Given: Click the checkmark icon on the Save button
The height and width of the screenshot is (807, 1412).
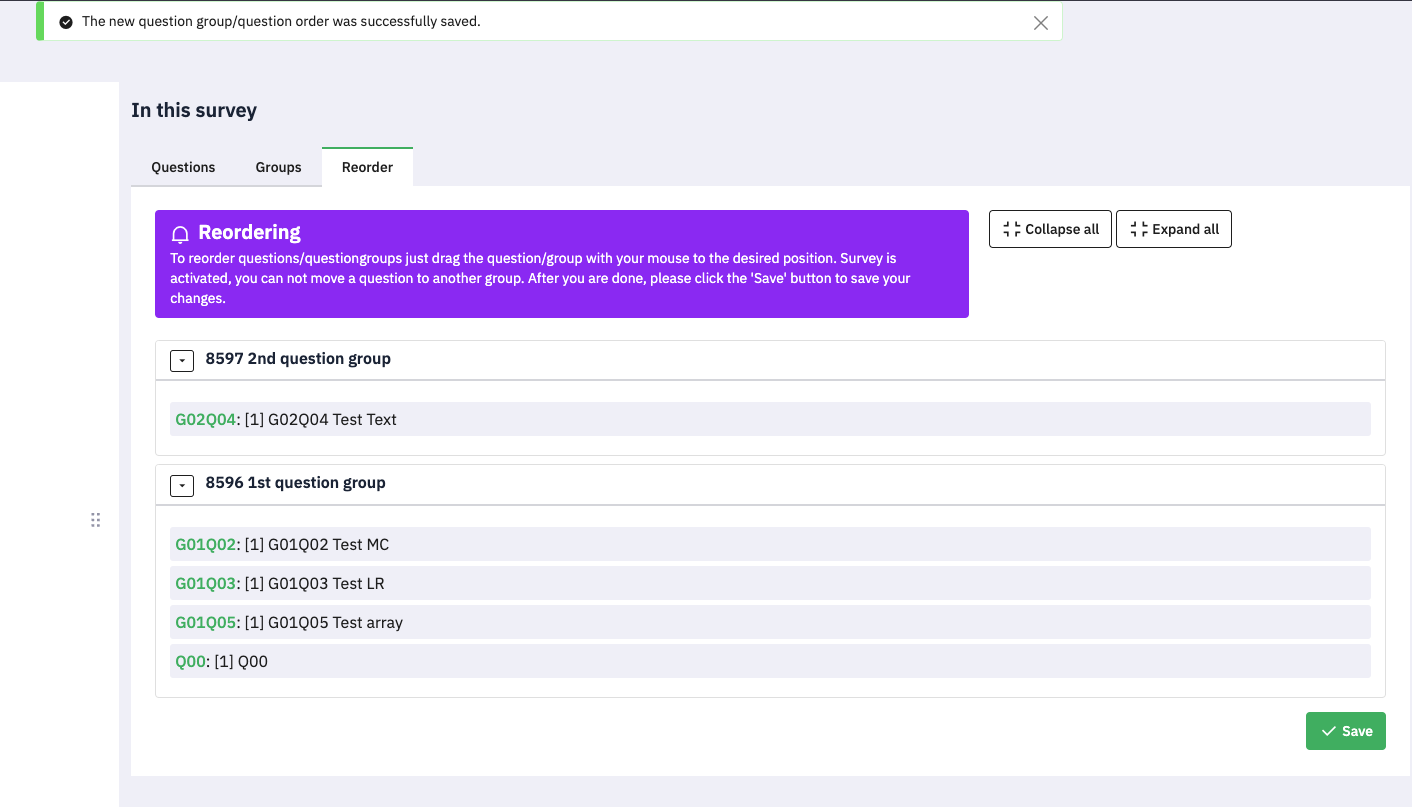Looking at the screenshot, I should 1328,731.
